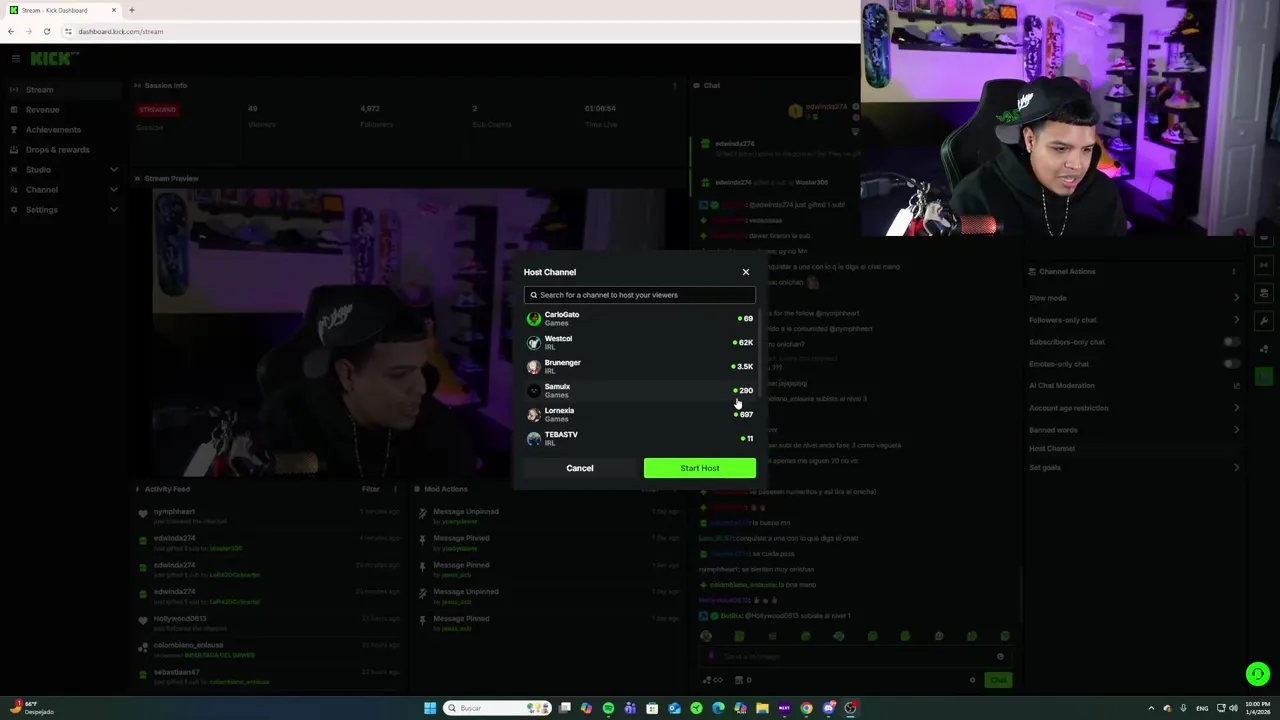This screenshot has height=720, width=1280.
Task: Open AI Chat Moderation external link
Action: [x=1236, y=386]
